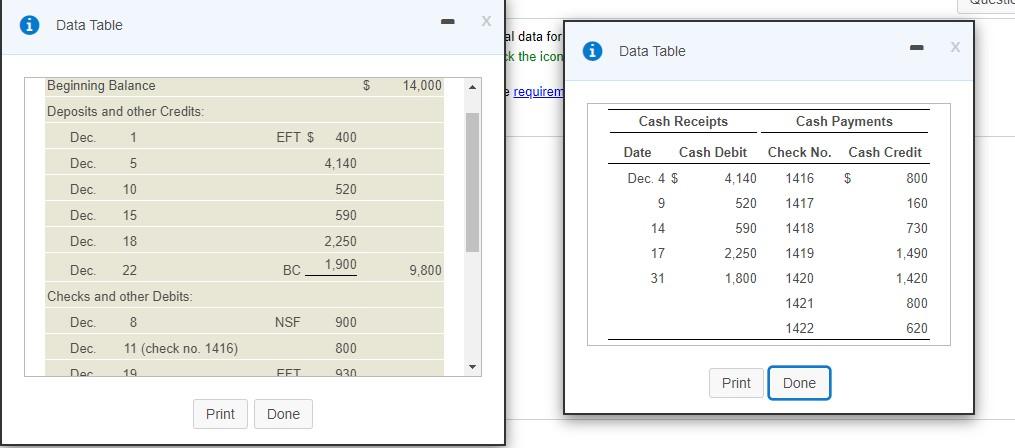The image size is (1015, 448).
Task: Select the 590 deposit on Dec. 15
Action: point(346,215)
